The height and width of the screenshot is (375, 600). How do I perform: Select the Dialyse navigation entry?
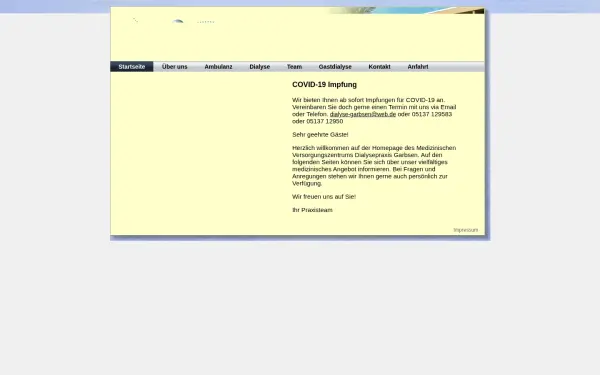[259, 67]
